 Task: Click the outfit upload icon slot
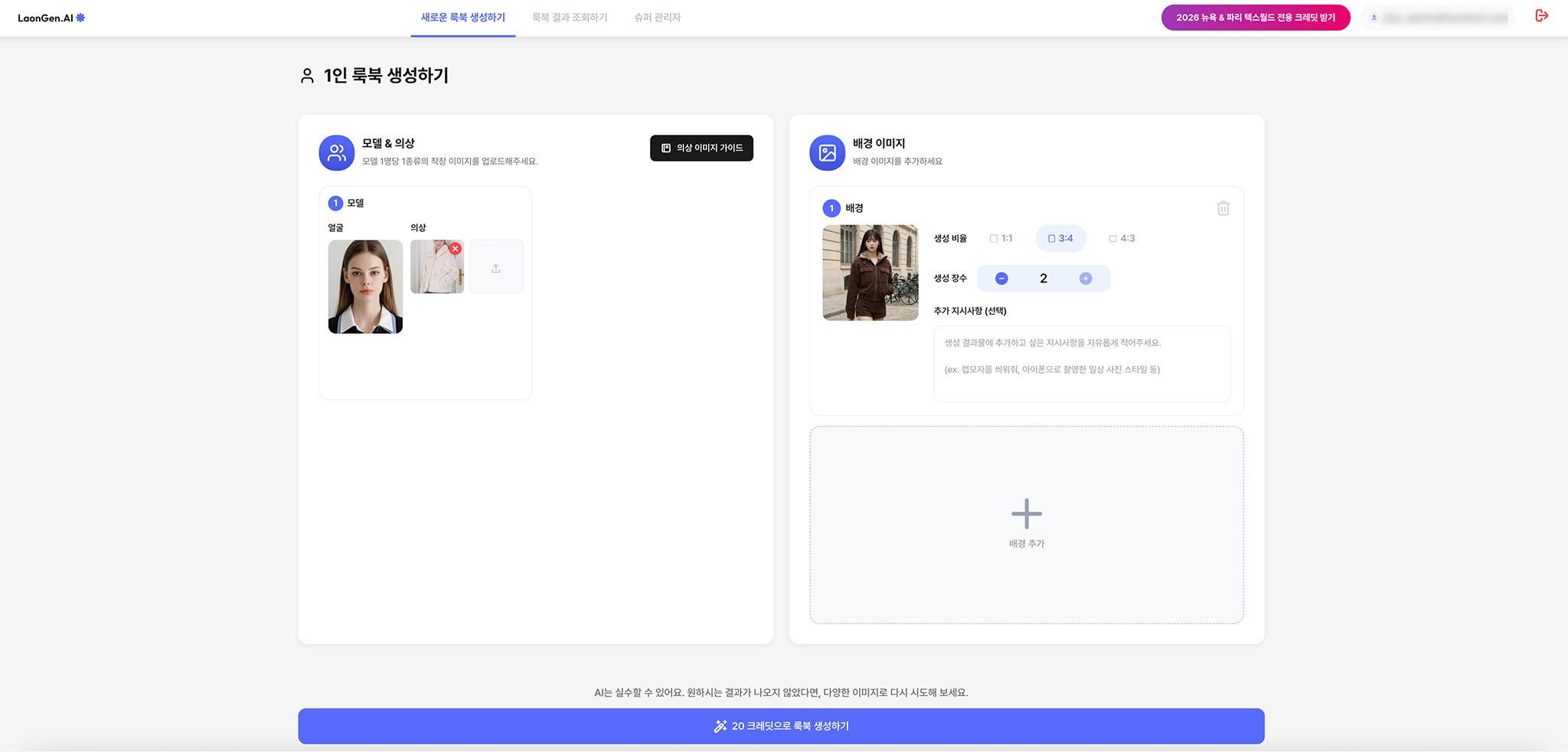point(496,267)
